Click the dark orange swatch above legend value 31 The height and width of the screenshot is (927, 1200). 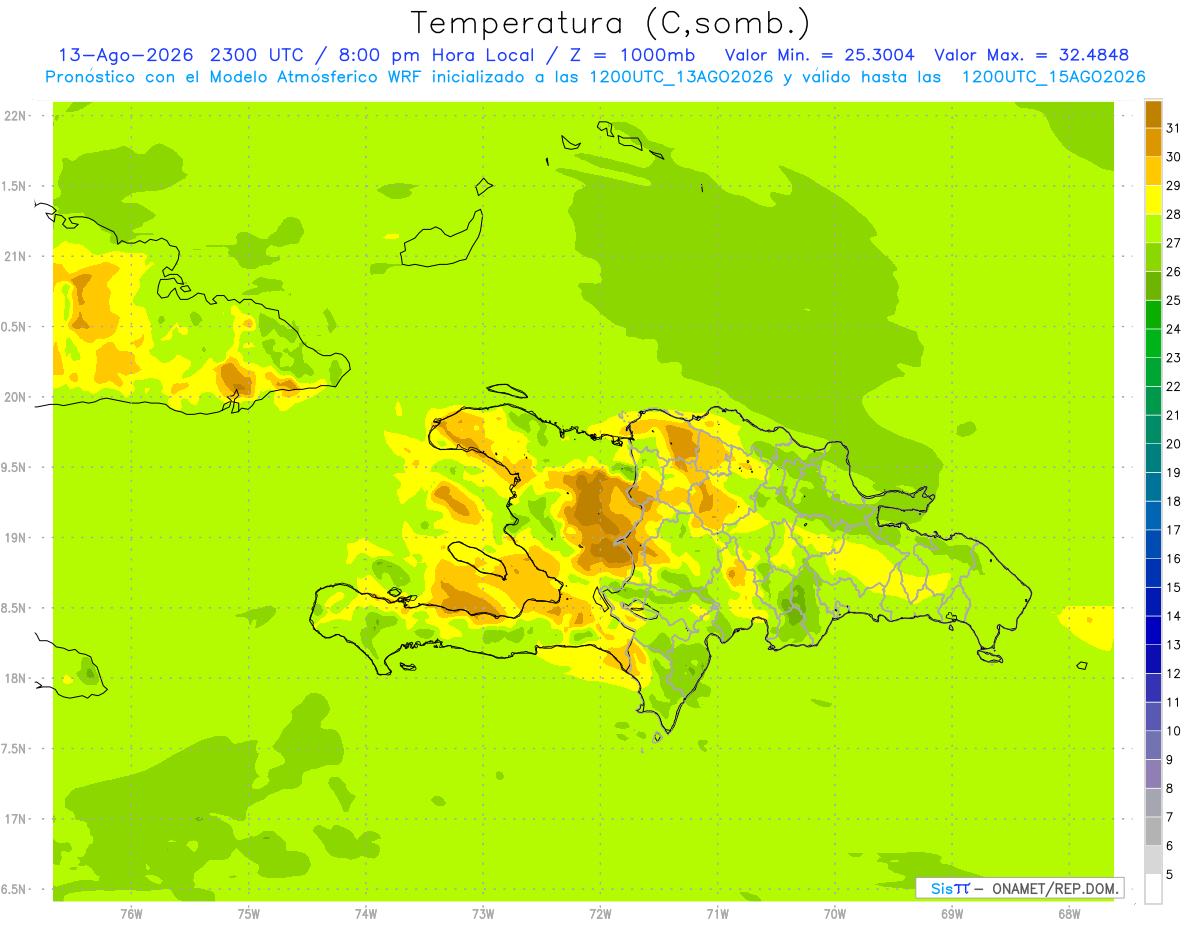(1153, 114)
